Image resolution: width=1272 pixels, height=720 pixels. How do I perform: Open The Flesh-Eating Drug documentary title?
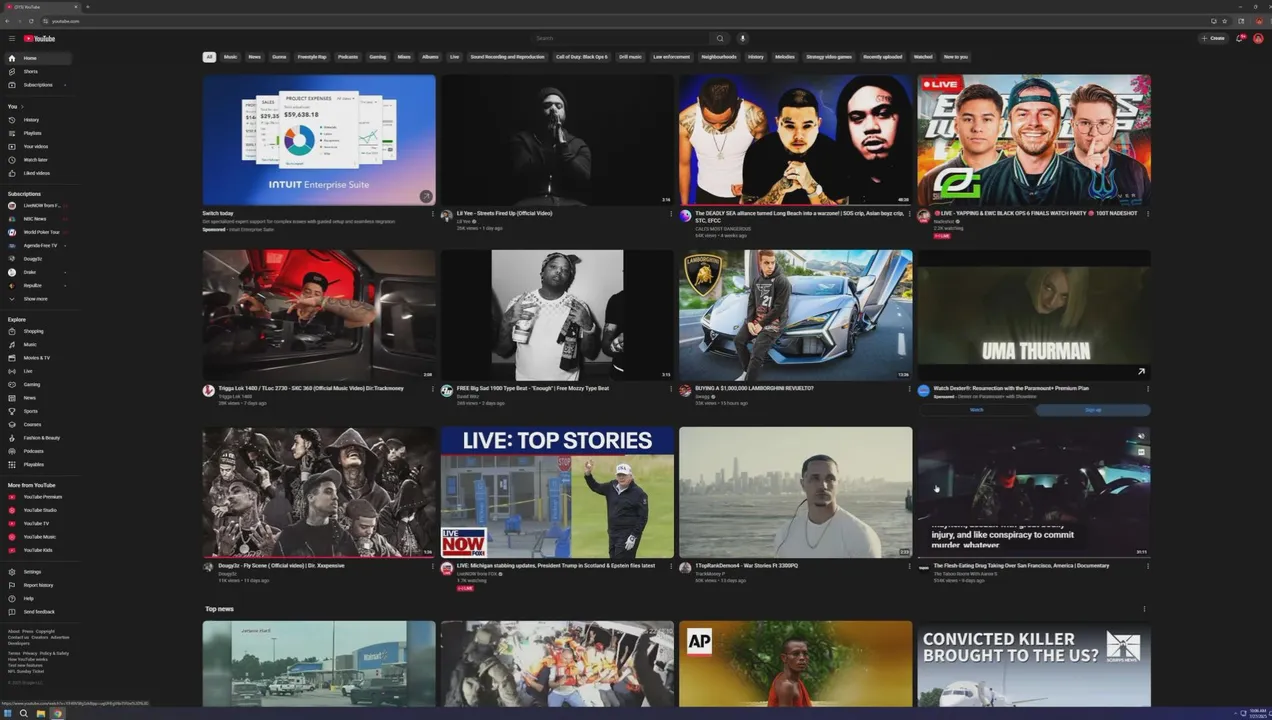1021,566
